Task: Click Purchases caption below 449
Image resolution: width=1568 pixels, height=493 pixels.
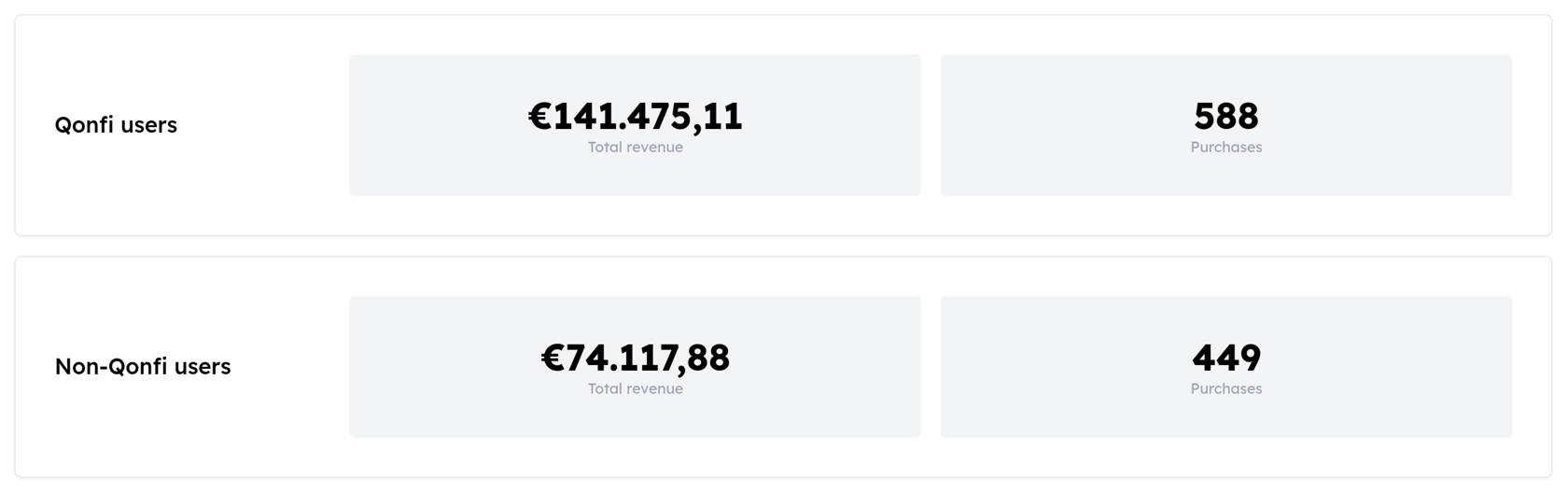Action: click(x=1225, y=389)
